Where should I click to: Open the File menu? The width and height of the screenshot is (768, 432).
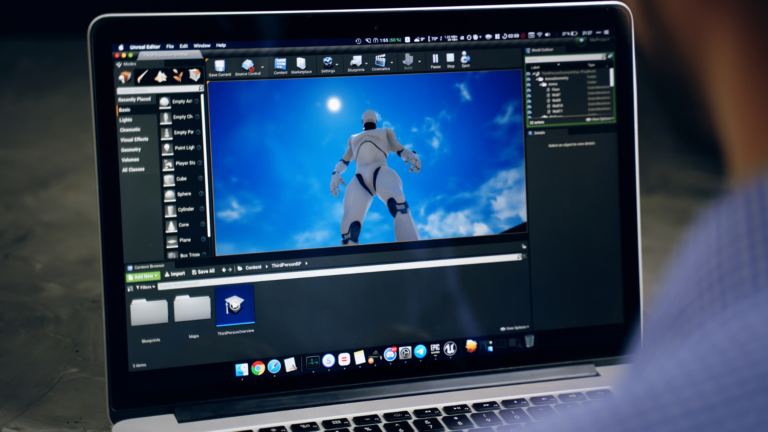point(170,47)
